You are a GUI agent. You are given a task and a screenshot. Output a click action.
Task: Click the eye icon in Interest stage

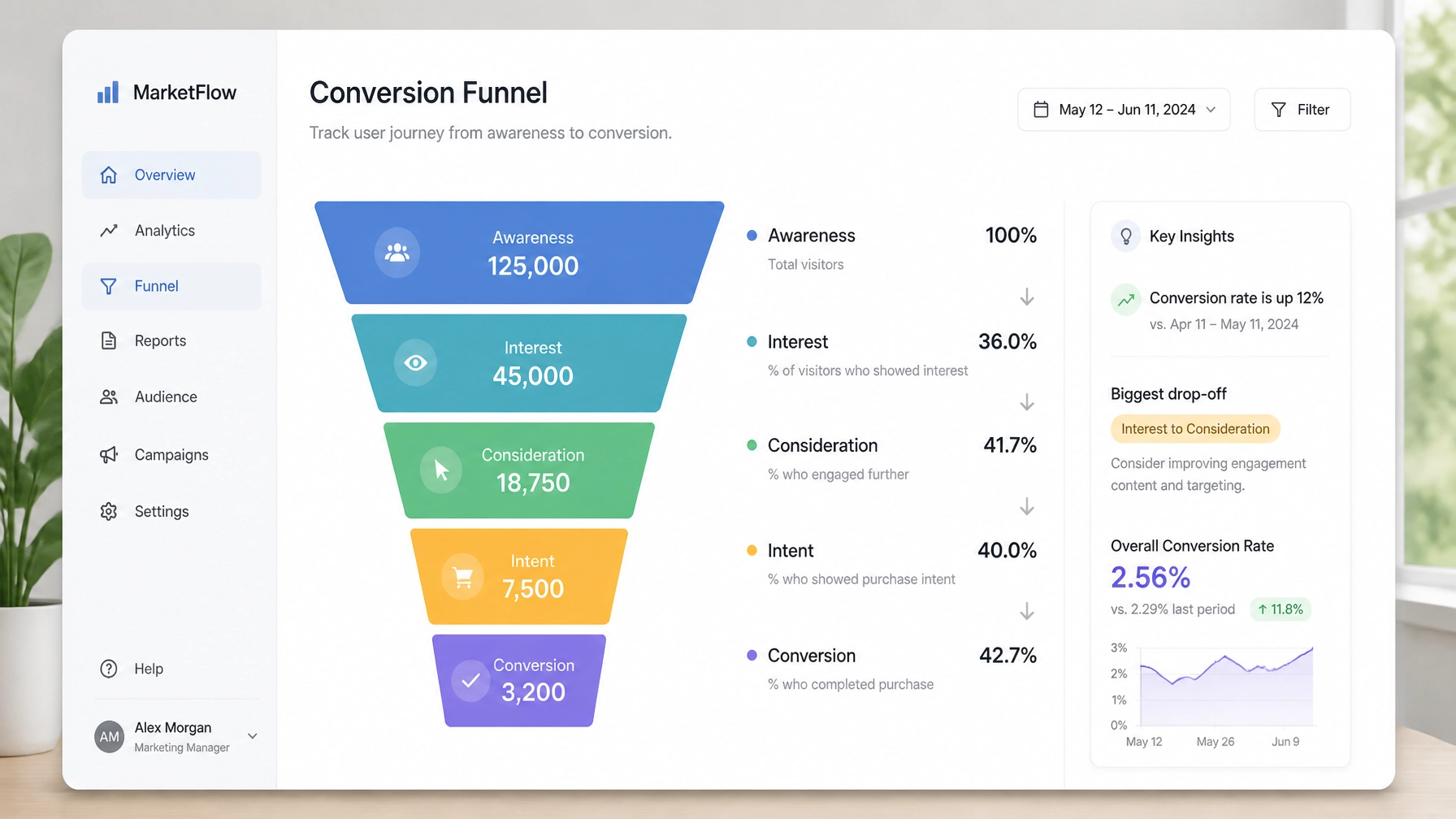click(415, 362)
